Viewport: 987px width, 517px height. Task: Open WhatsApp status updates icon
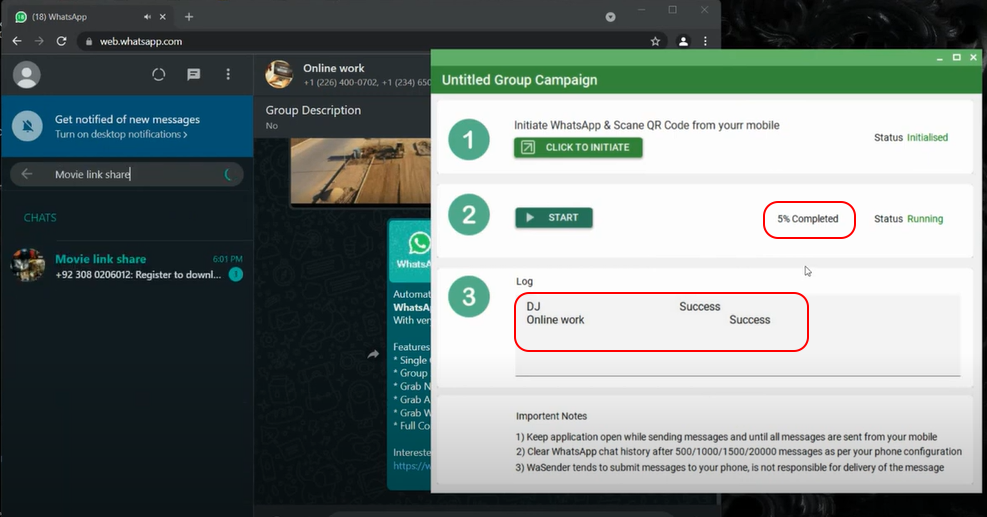tap(158, 75)
